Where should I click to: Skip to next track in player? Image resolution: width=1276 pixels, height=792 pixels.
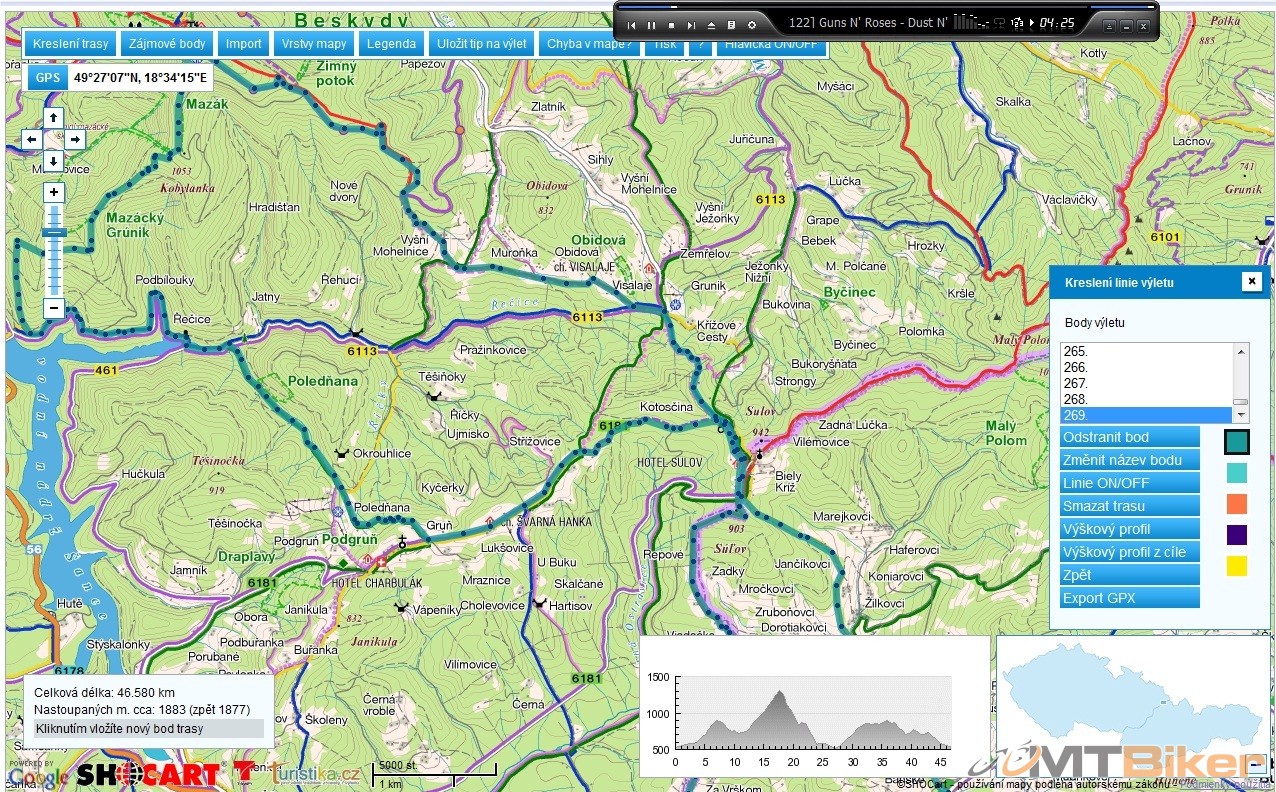[x=691, y=24]
